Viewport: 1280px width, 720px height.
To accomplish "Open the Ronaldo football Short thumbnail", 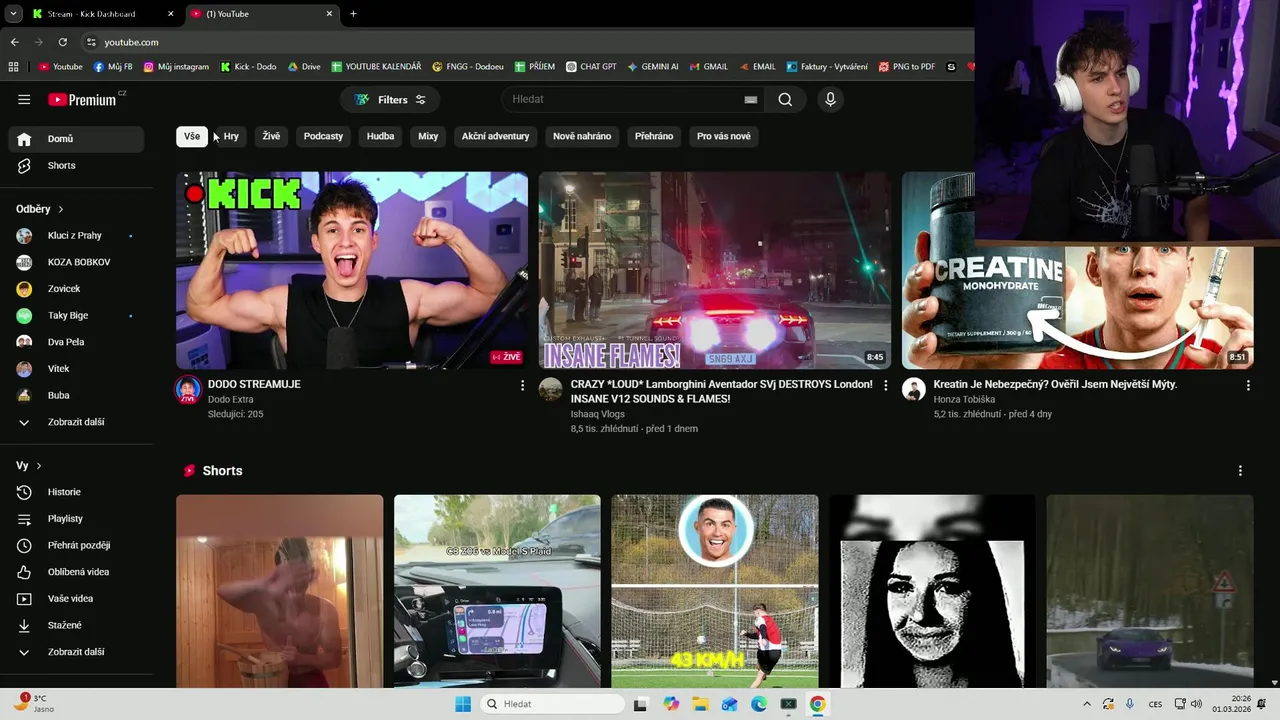I will point(715,591).
